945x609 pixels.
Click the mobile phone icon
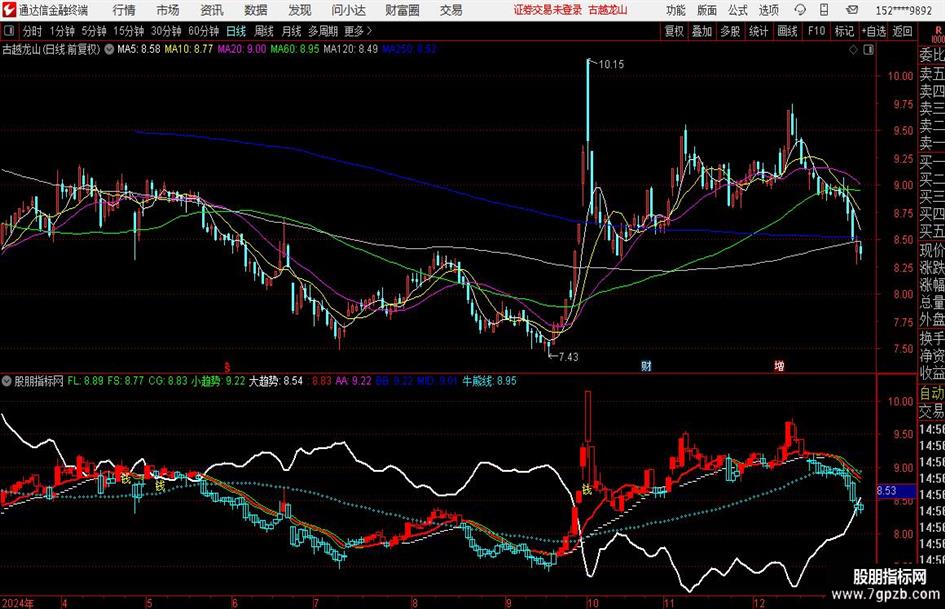coord(824,10)
